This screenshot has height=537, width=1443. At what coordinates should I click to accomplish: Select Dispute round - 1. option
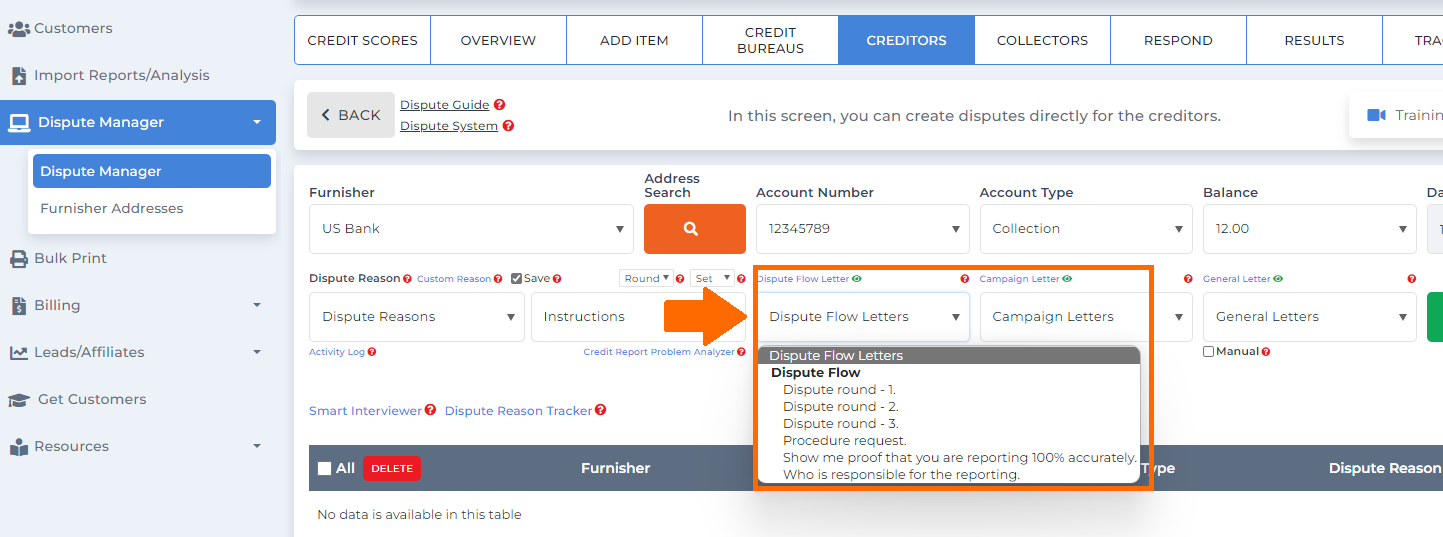pyautogui.click(x=948, y=390)
